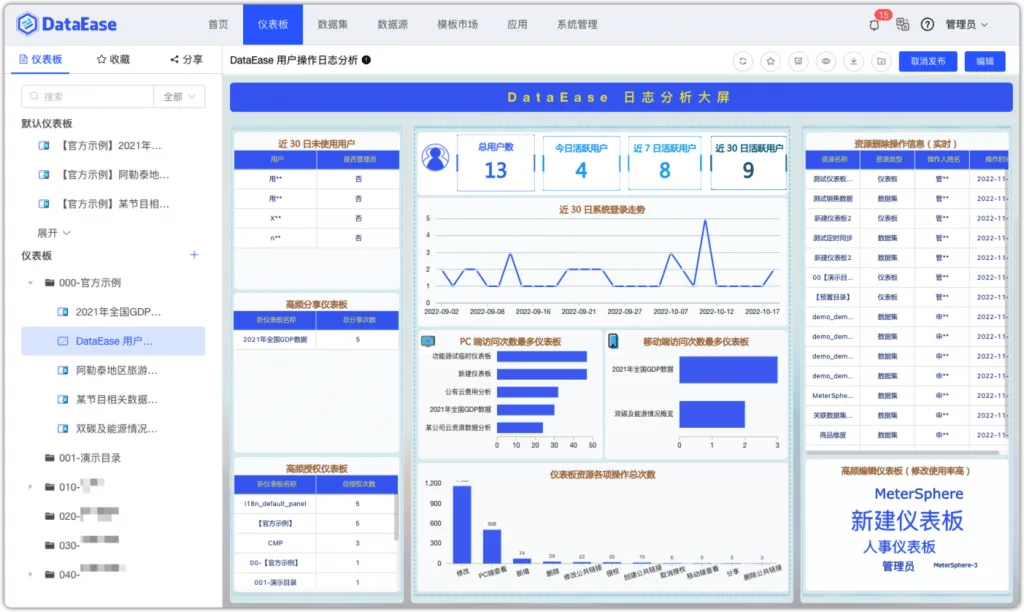This screenshot has height=612, width=1024.
Task: Open fullscreen presentation mode icon
Action: point(798,61)
